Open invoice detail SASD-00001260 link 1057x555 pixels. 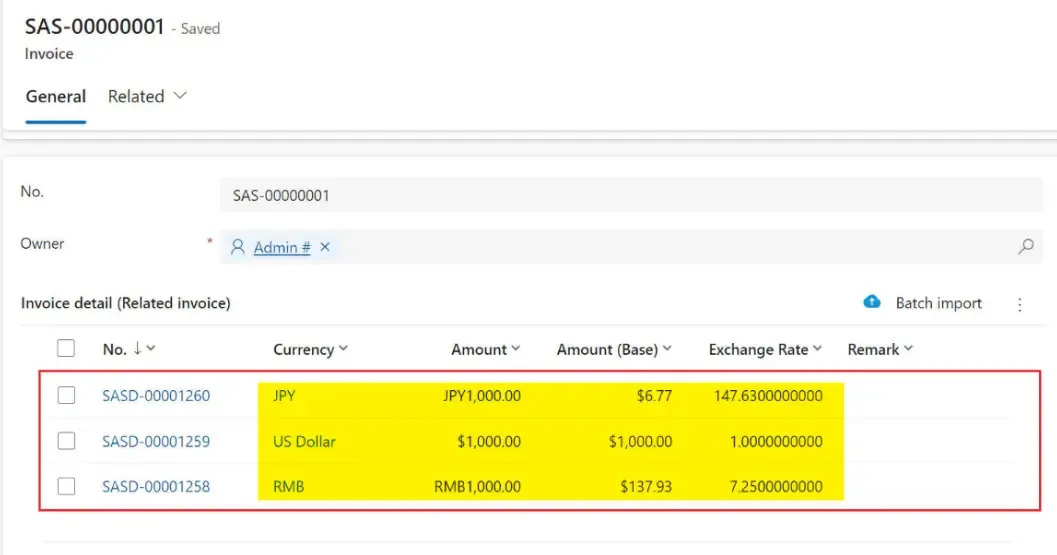[156, 395]
